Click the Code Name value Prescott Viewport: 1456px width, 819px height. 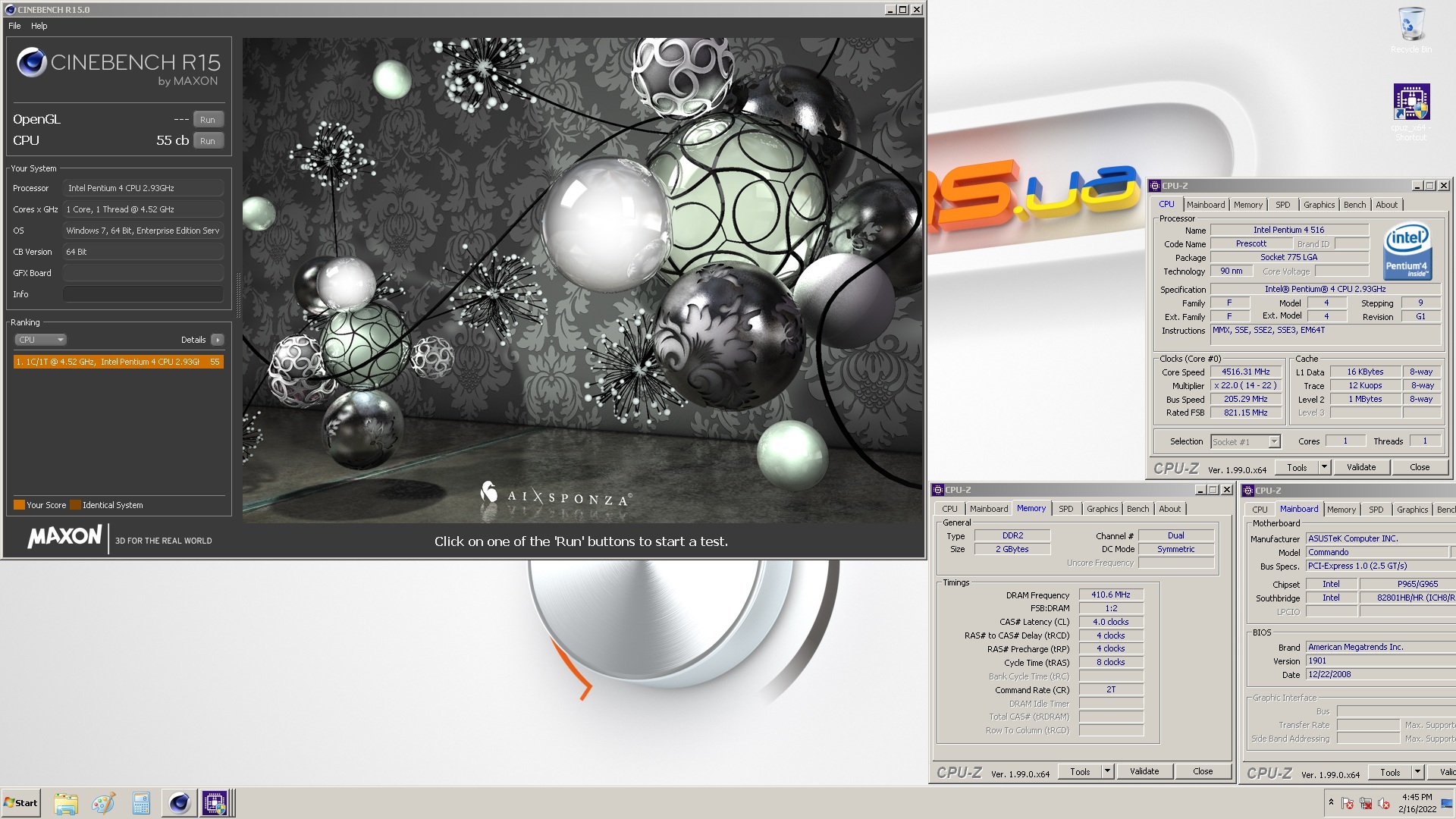(x=1250, y=243)
